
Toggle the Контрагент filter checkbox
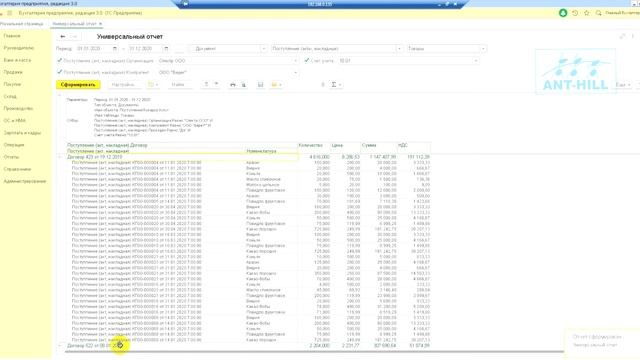tap(60, 72)
